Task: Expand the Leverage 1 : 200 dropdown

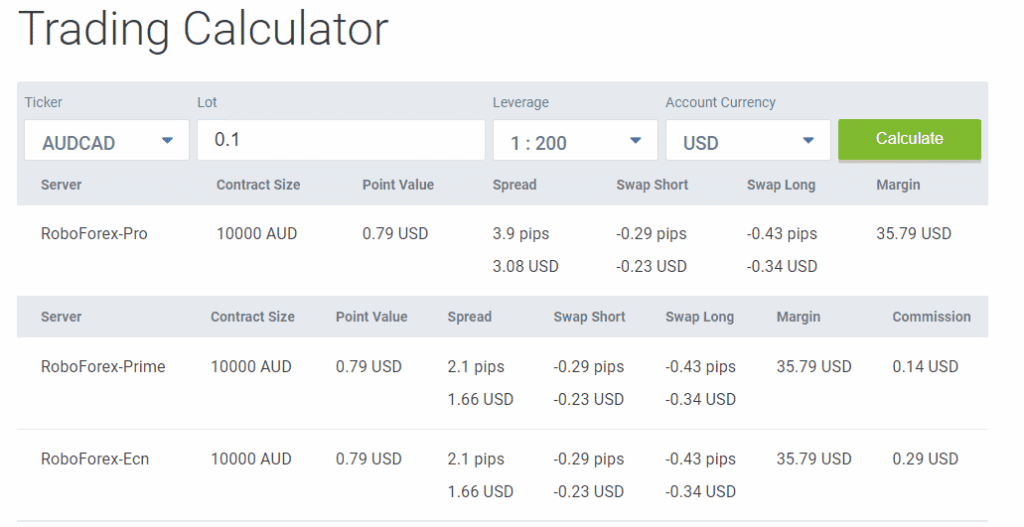Action: pyautogui.click(x=575, y=142)
